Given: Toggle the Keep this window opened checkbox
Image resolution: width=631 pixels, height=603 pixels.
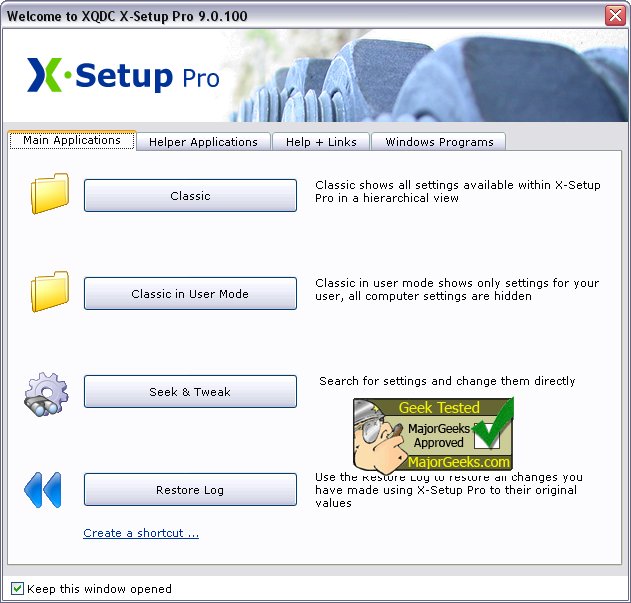Looking at the screenshot, I should [17, 589].
